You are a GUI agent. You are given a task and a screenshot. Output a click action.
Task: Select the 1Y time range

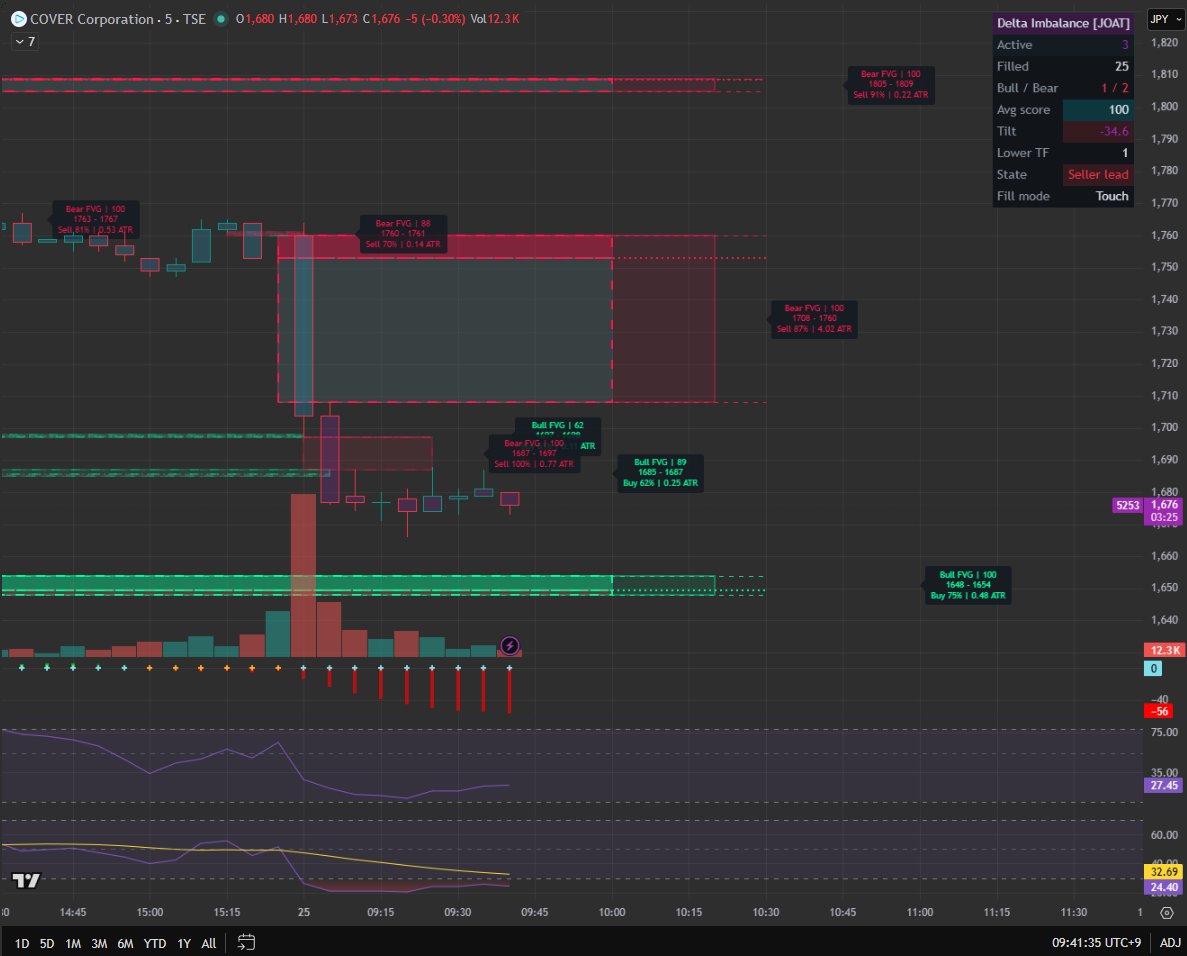pyautogui.click(x=184, y=943)
